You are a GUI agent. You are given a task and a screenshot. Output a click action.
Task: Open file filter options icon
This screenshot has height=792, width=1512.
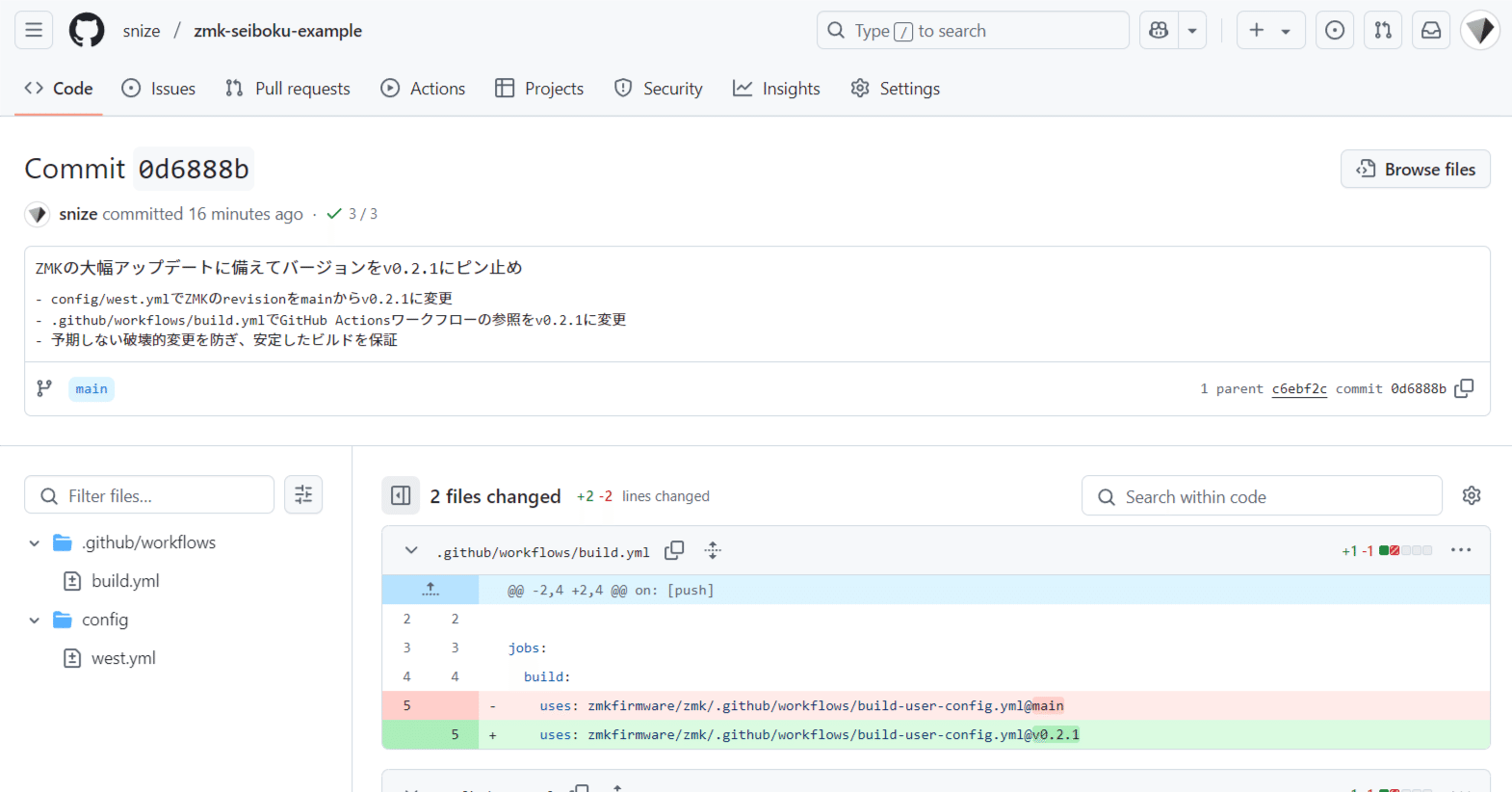click(303, 495)
